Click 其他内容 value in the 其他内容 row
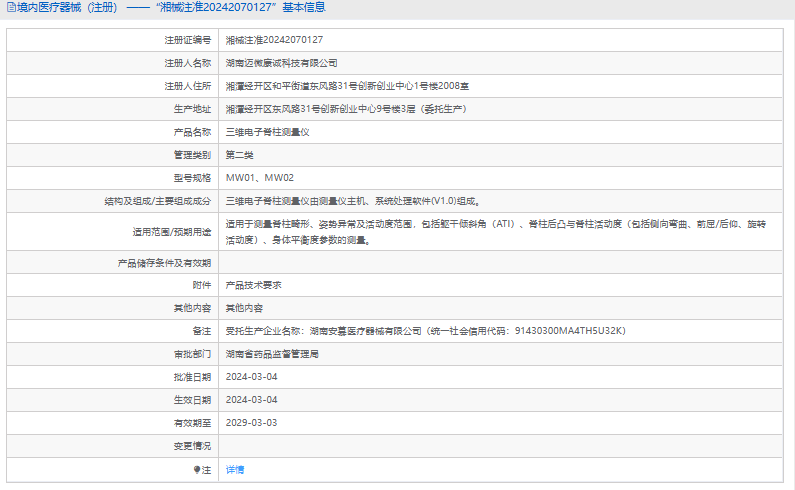This screenshot has width=795, height=490. tap(244, 308)
